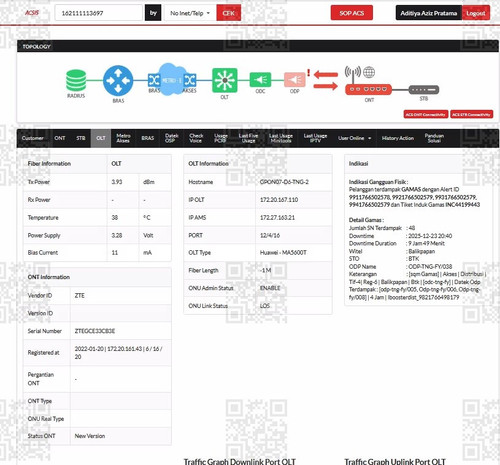Open the Check Voice tab
500x465 pixels.
pos(196,138)
